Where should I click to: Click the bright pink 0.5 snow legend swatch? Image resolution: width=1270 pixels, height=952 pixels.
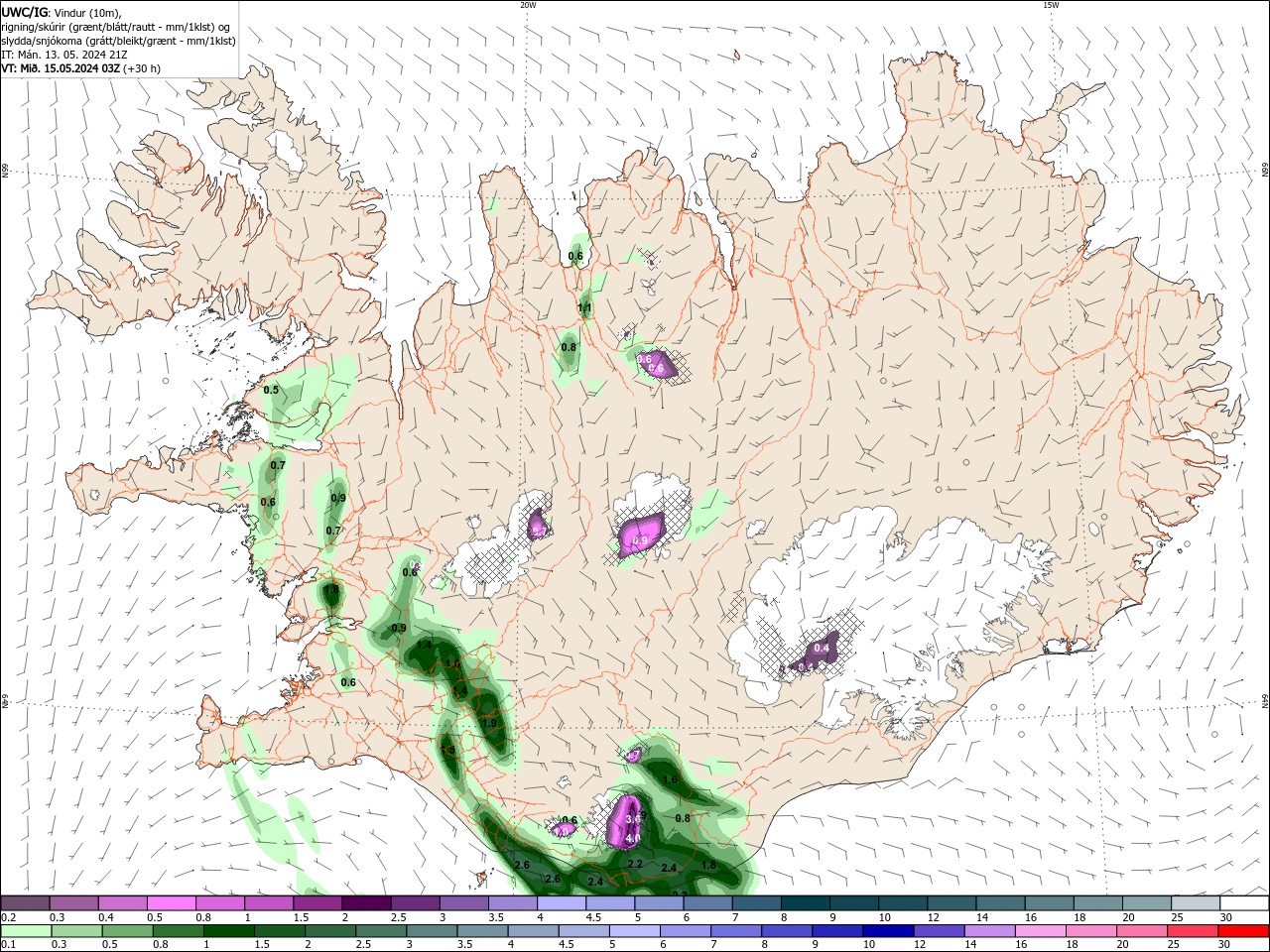pos(171,903)
